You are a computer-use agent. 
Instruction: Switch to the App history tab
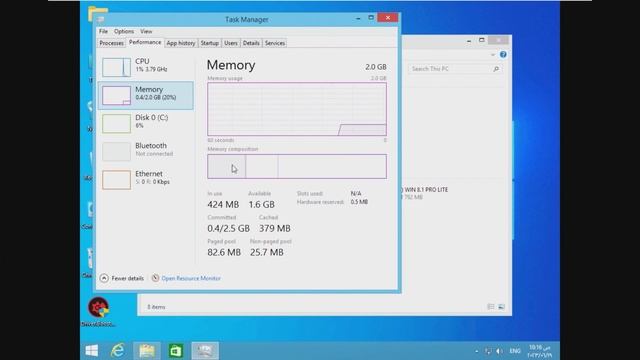(181, 43)
